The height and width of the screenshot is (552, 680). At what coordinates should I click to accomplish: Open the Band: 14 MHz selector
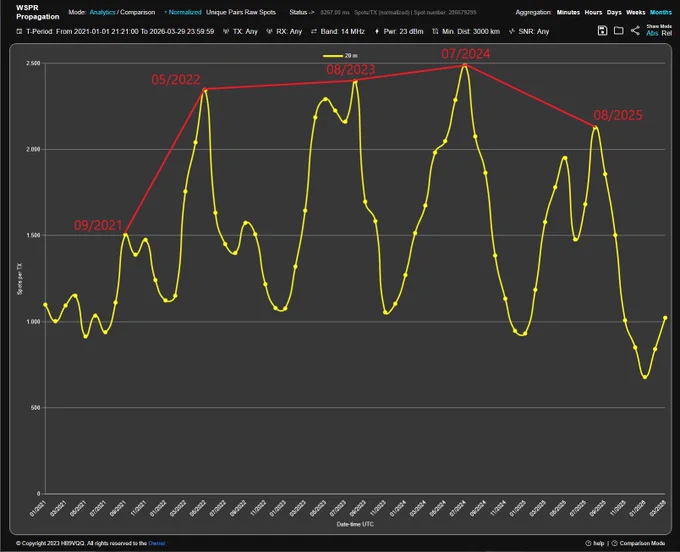click(x=343, y=32)
